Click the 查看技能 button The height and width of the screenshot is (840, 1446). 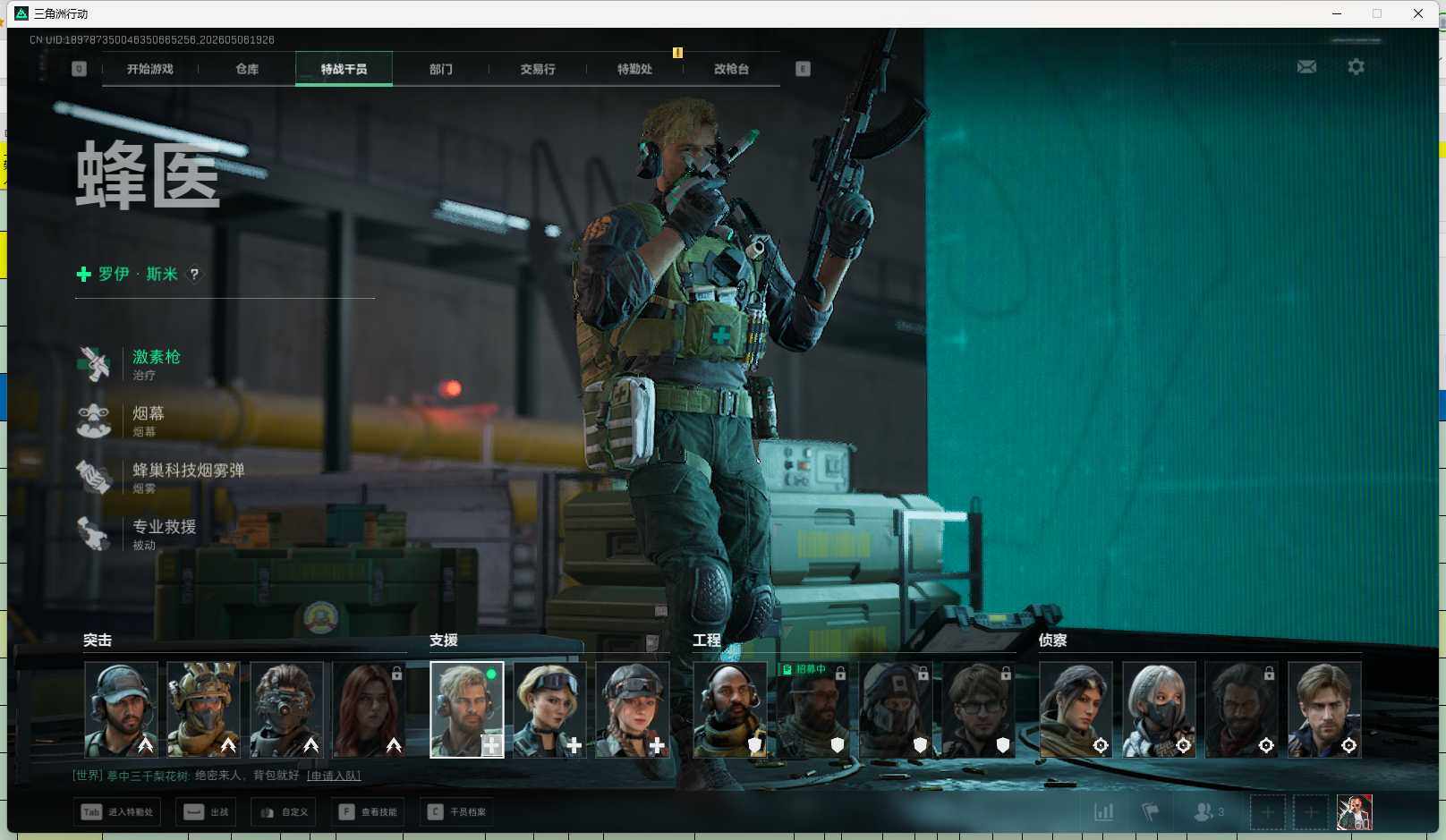pos(368,812)
